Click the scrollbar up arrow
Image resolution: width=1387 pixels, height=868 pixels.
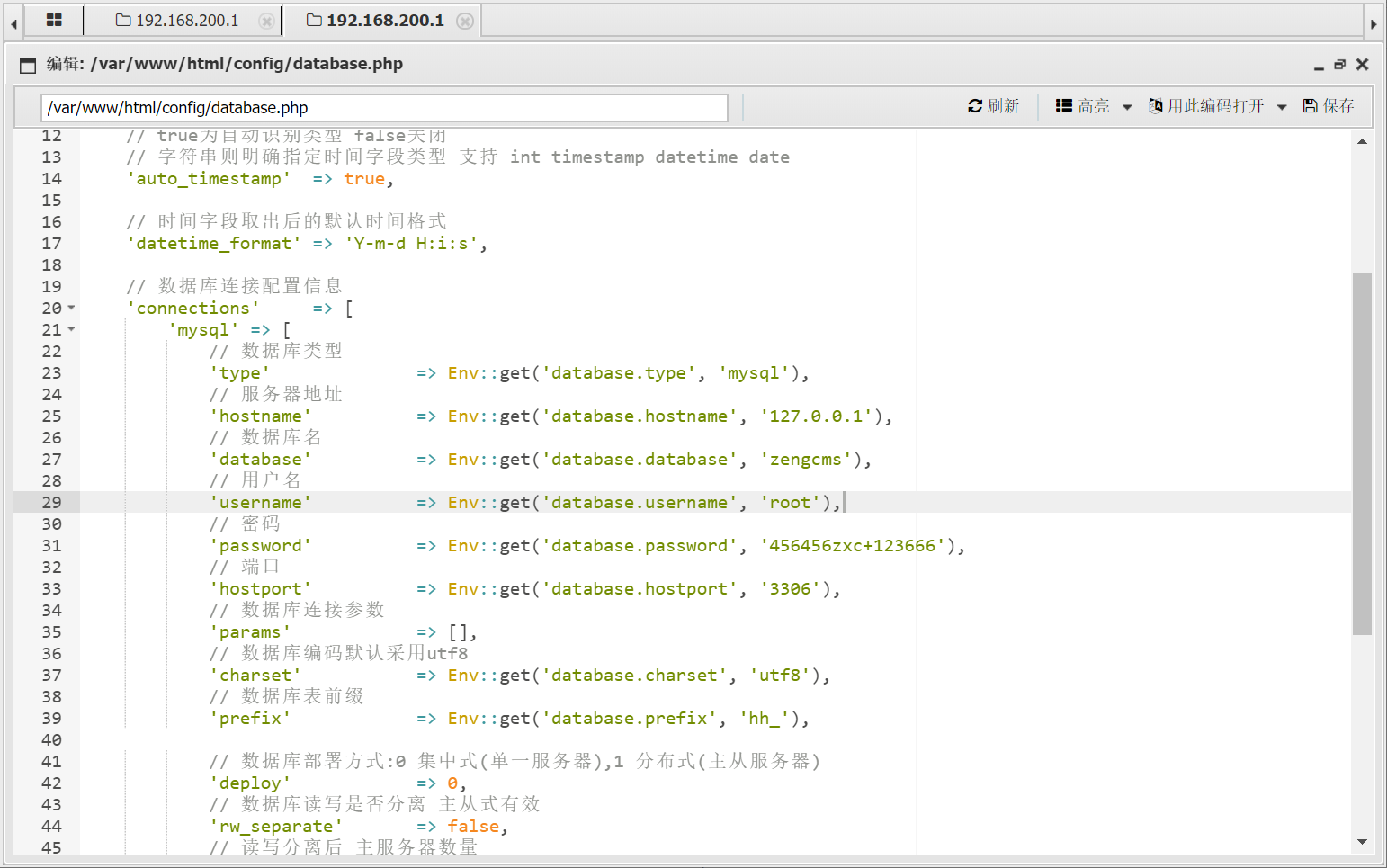1362,141
